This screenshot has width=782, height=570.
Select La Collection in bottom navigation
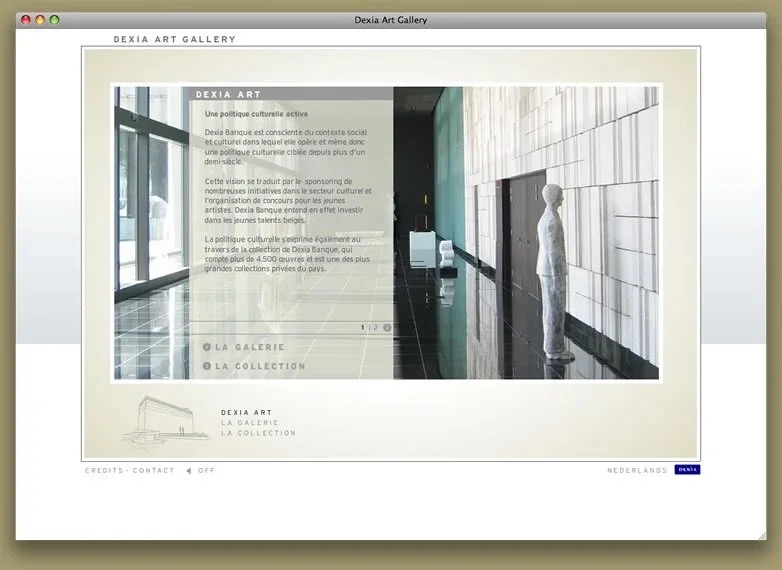point(258,433)
